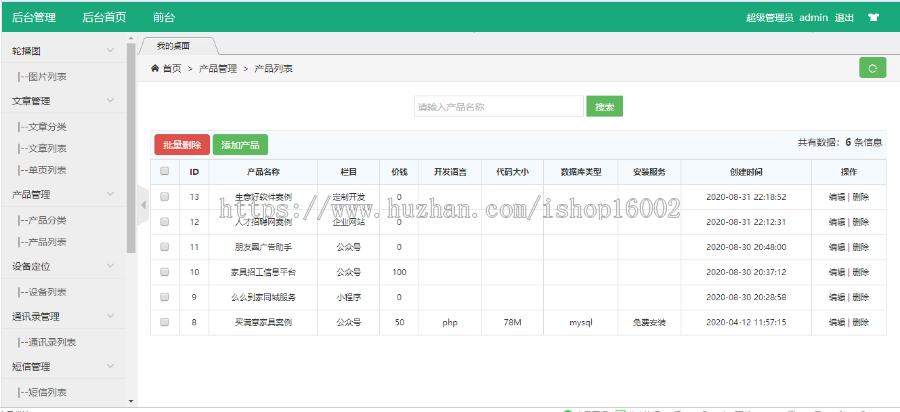Click the 免费安装 cell in row 8

click(649, 322)
